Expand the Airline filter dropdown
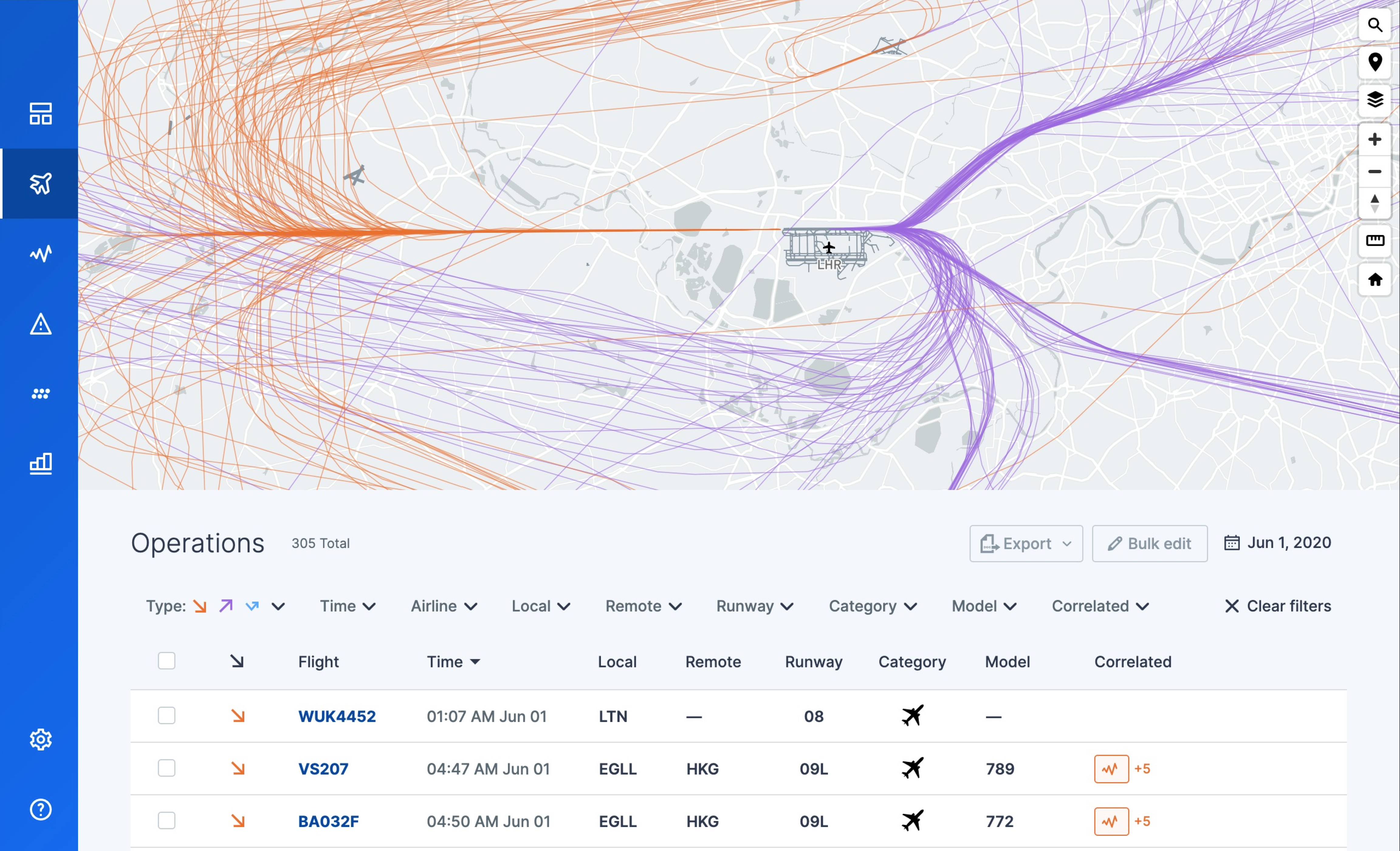 coord(444,606)
